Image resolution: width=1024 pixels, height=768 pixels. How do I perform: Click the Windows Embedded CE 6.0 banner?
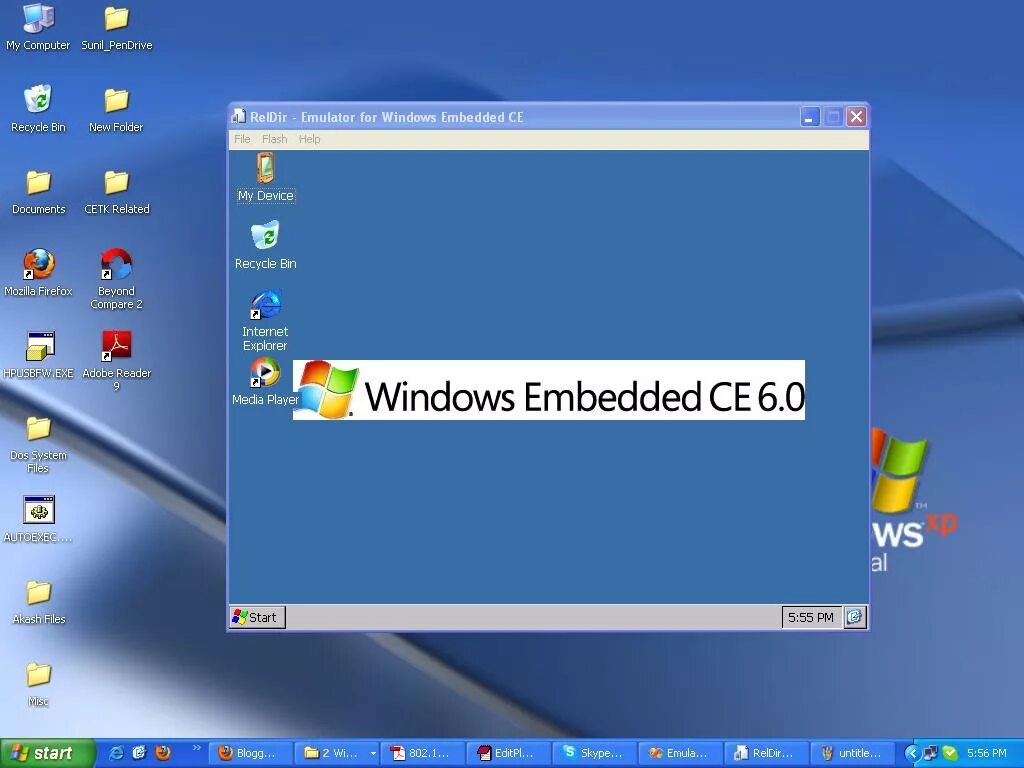coord(549,390)
